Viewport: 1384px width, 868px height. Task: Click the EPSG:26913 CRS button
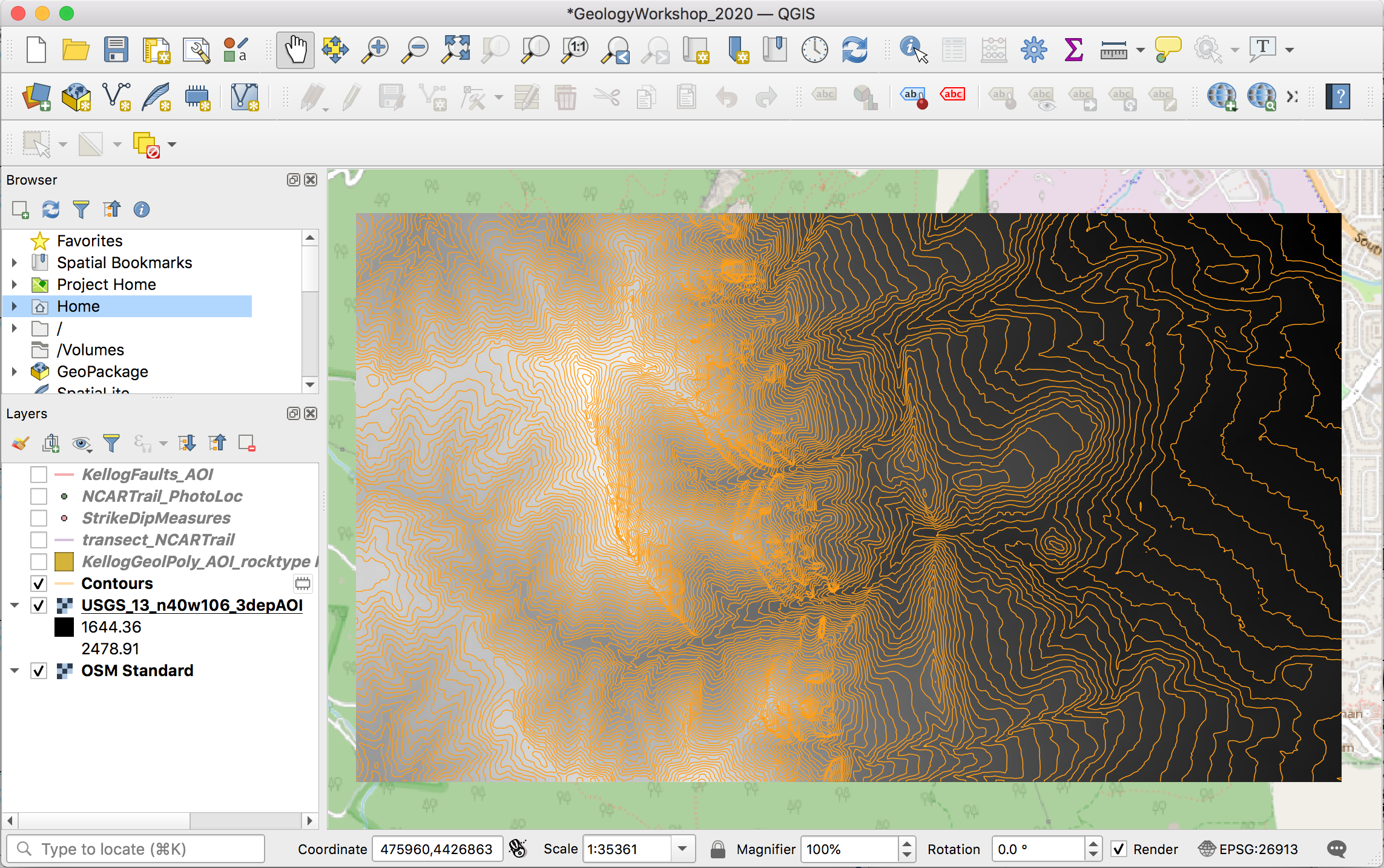(1248, 849)
